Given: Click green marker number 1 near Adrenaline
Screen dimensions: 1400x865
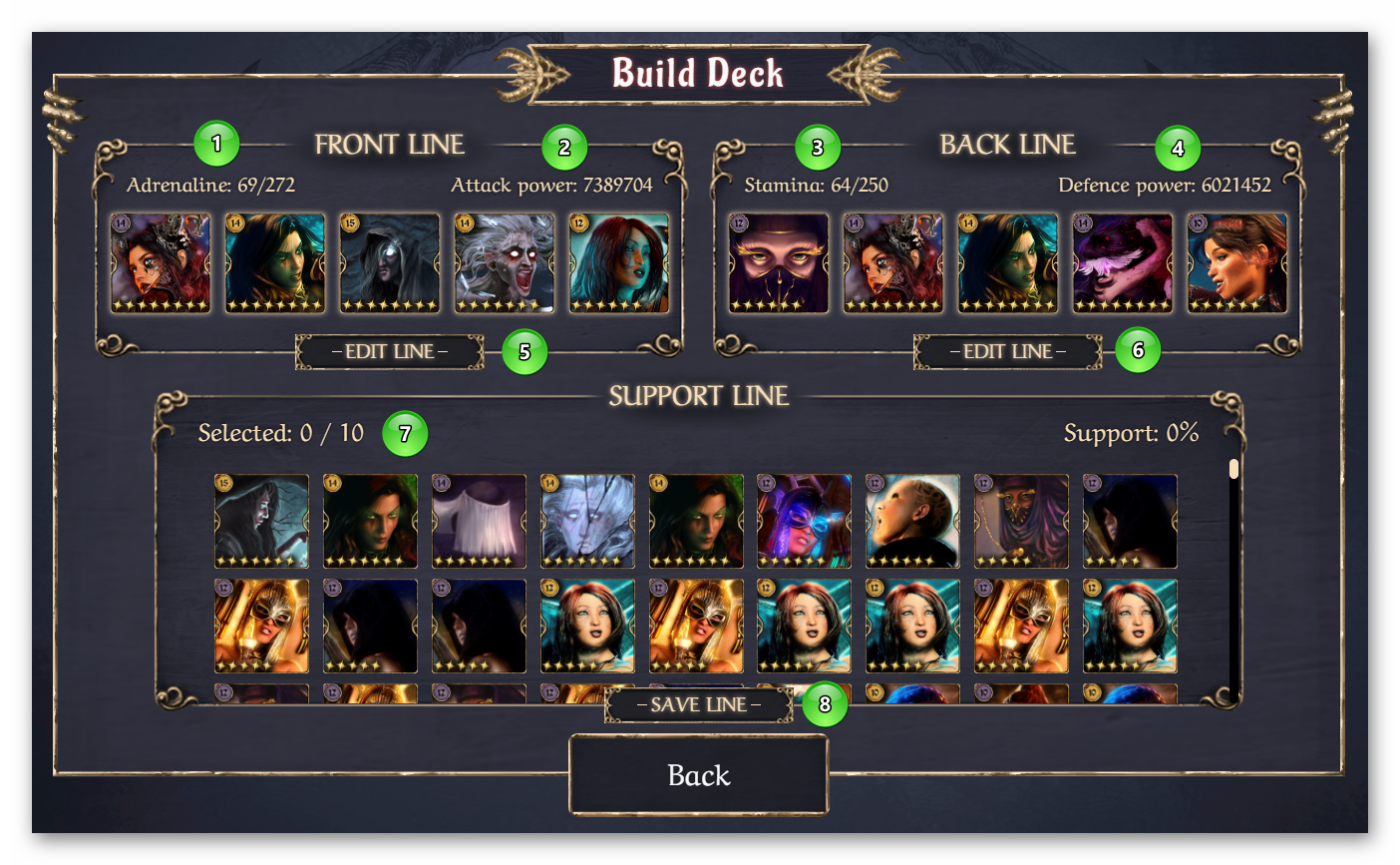Looking at the screenshot, I should (x=216, y=144).
